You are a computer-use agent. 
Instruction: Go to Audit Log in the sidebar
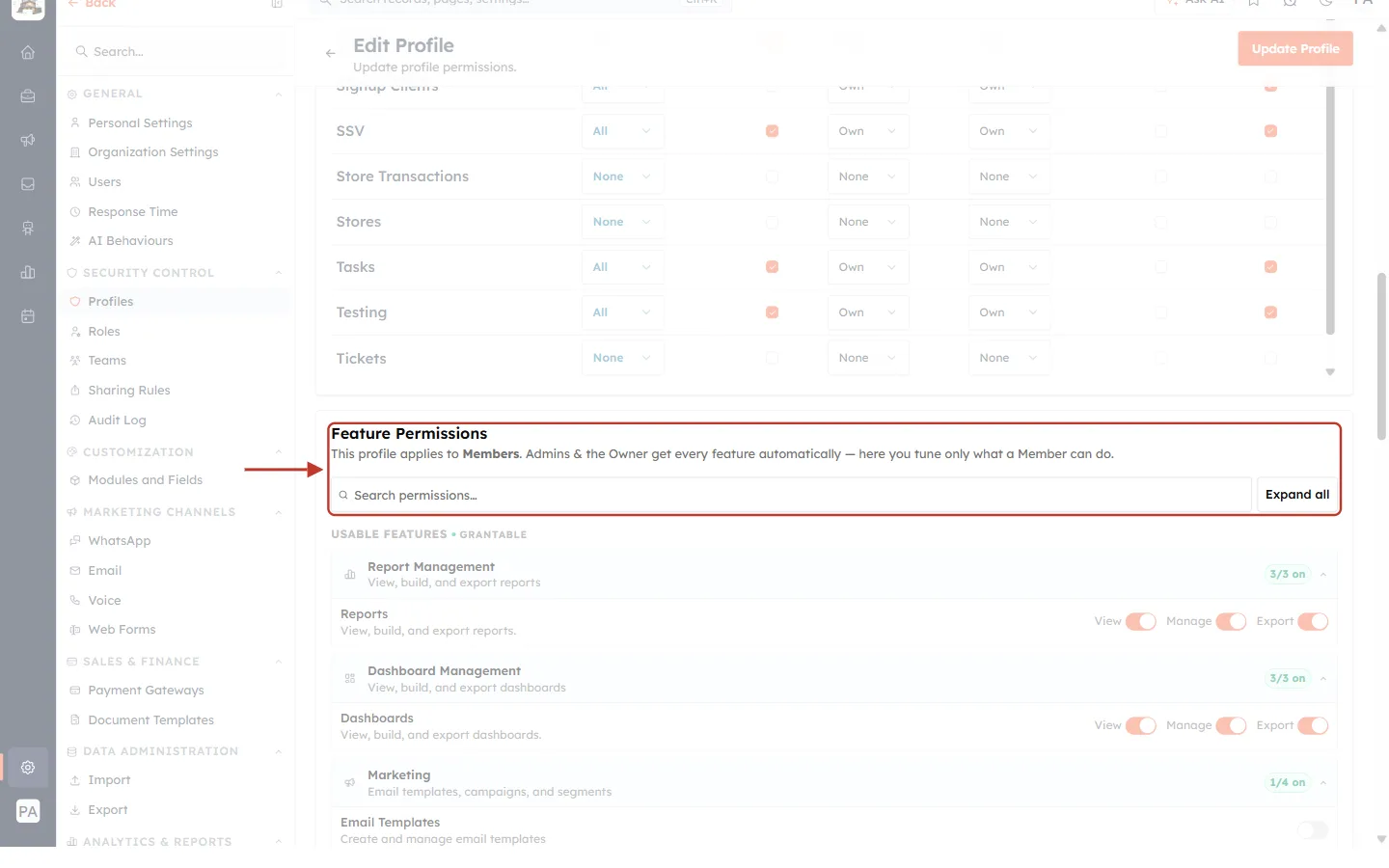click(x=117, y=420)
